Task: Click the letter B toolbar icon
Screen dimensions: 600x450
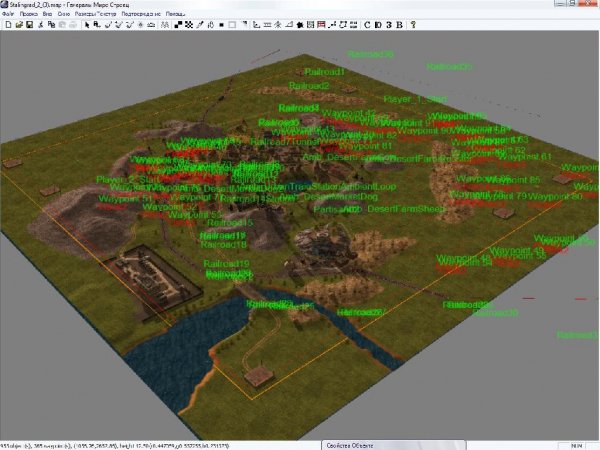Action: (x=399, y=25)
